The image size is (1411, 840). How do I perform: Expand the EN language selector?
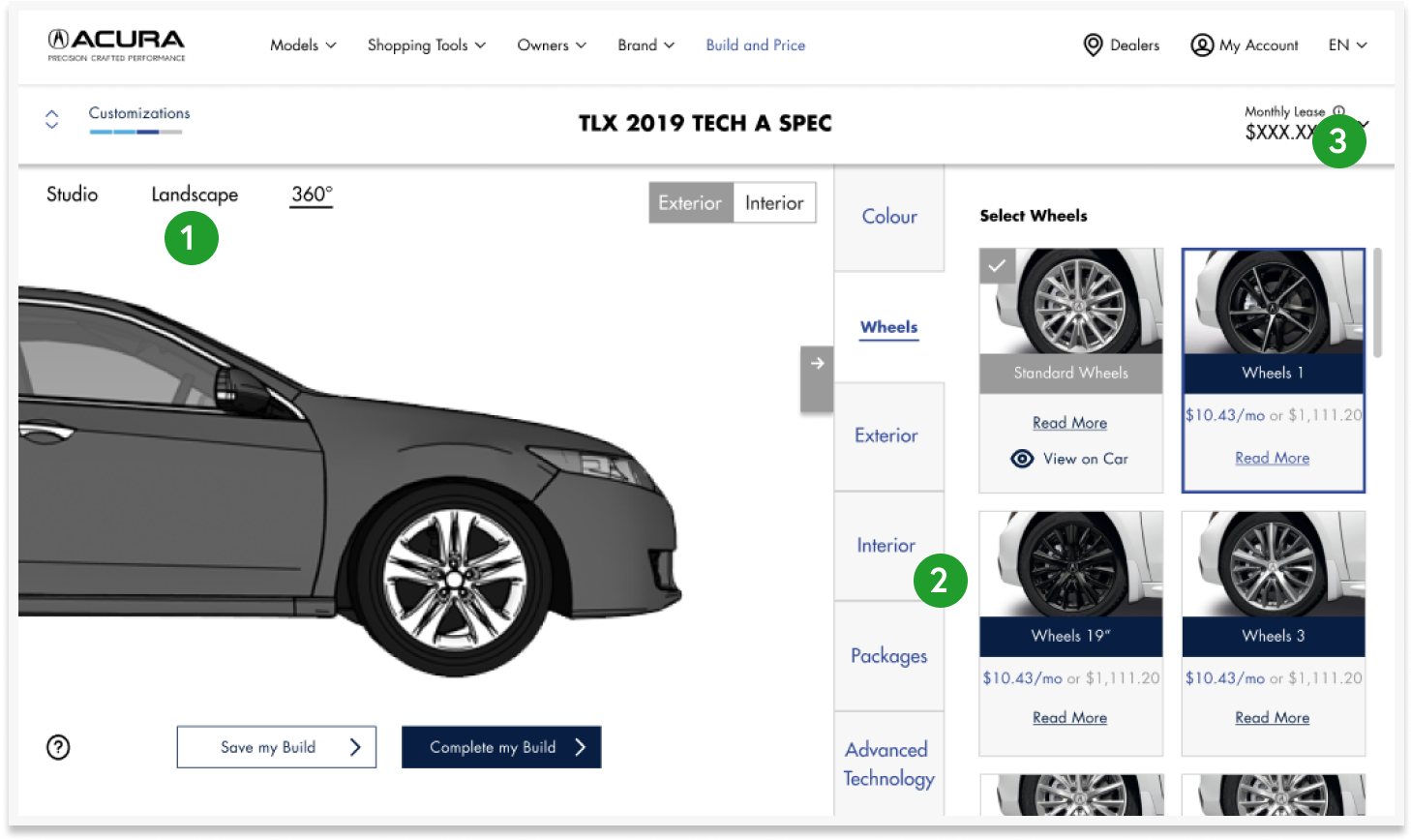1347,45
